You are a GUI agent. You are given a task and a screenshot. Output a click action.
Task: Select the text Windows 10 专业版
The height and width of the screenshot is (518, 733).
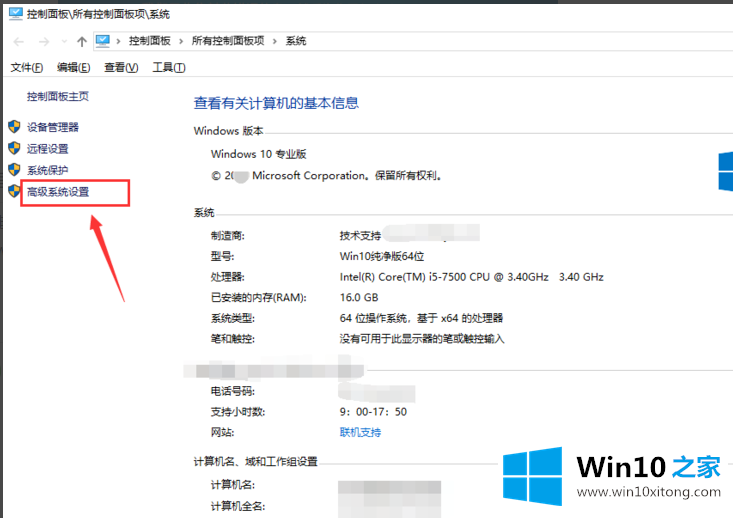tap(259, 154)
